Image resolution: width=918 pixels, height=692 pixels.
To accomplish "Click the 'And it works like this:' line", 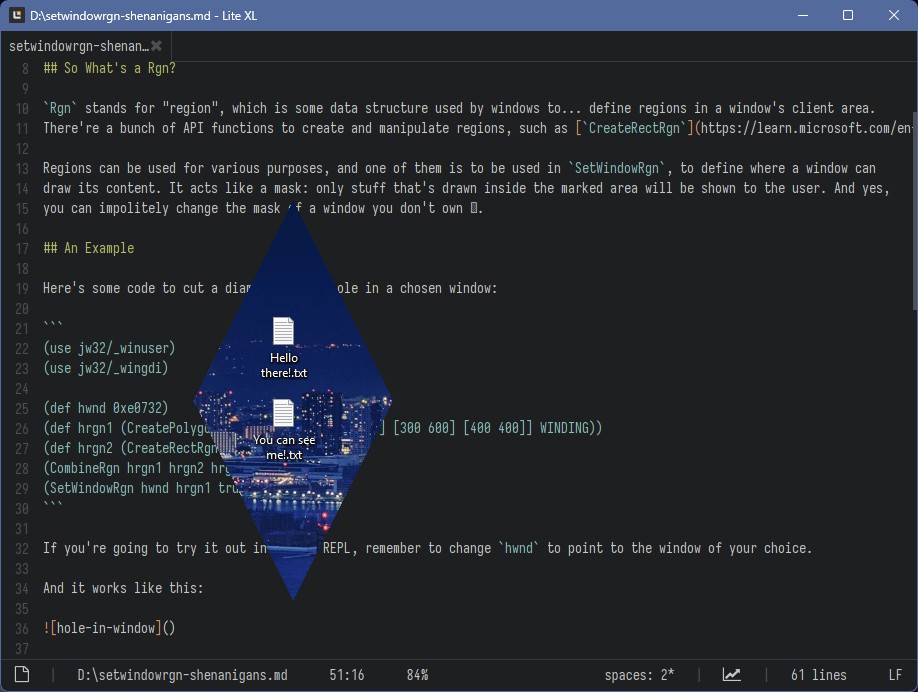I will pyautogui.click(x=123, y=588).
